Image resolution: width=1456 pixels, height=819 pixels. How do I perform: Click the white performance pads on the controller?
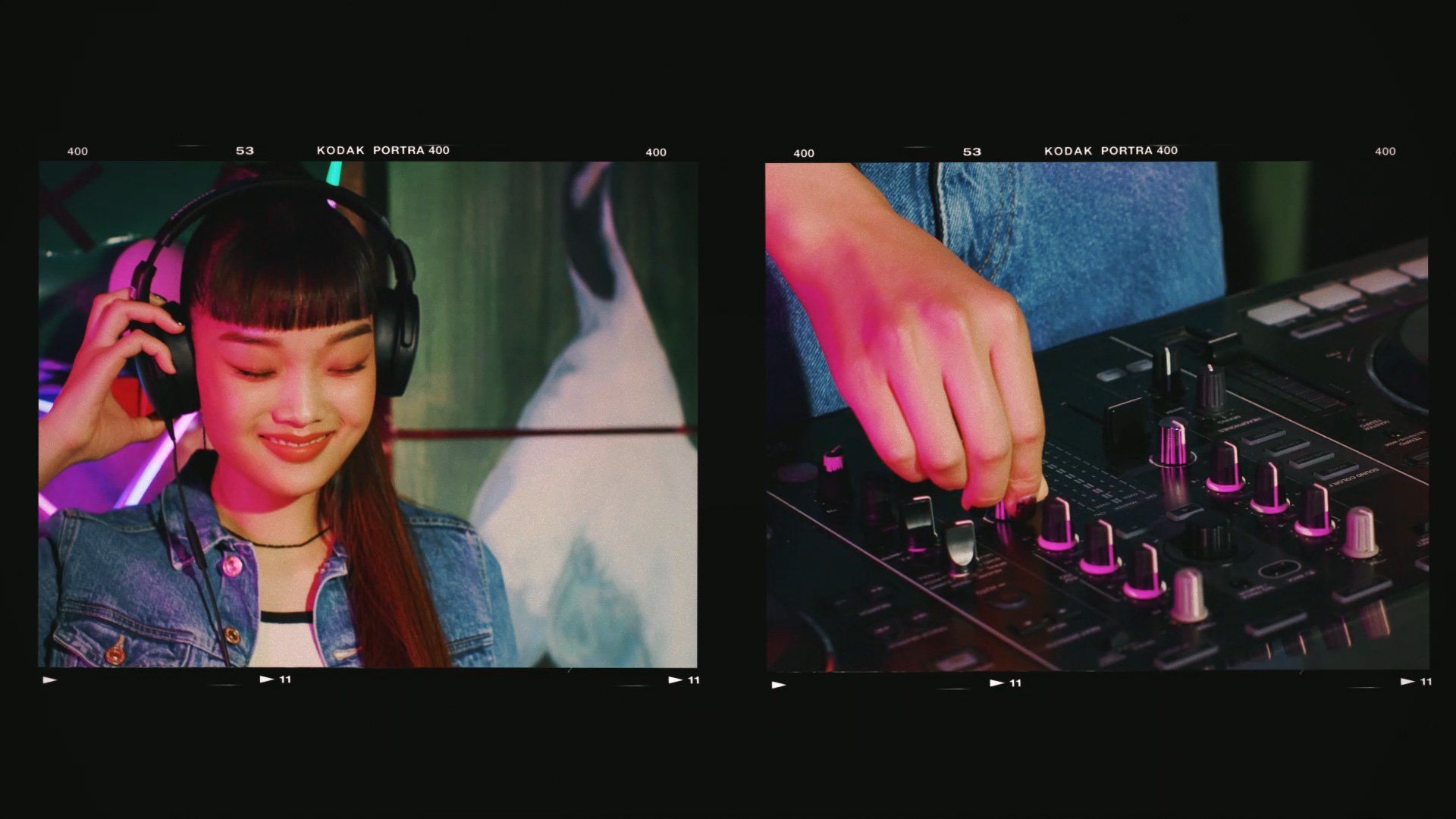point(1331,294)
